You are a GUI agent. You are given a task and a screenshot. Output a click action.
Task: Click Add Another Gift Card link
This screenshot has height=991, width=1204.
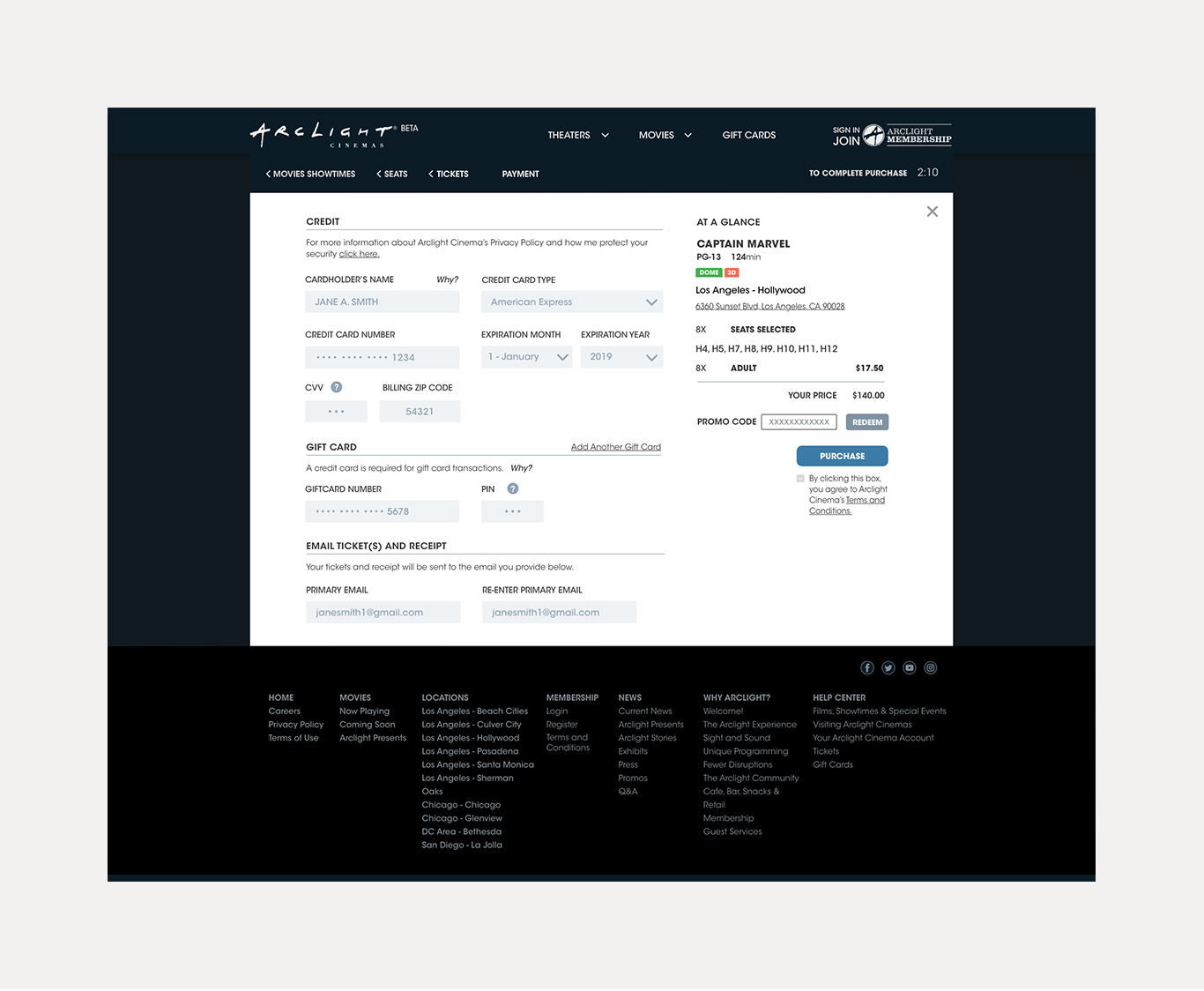click(616, 447)
